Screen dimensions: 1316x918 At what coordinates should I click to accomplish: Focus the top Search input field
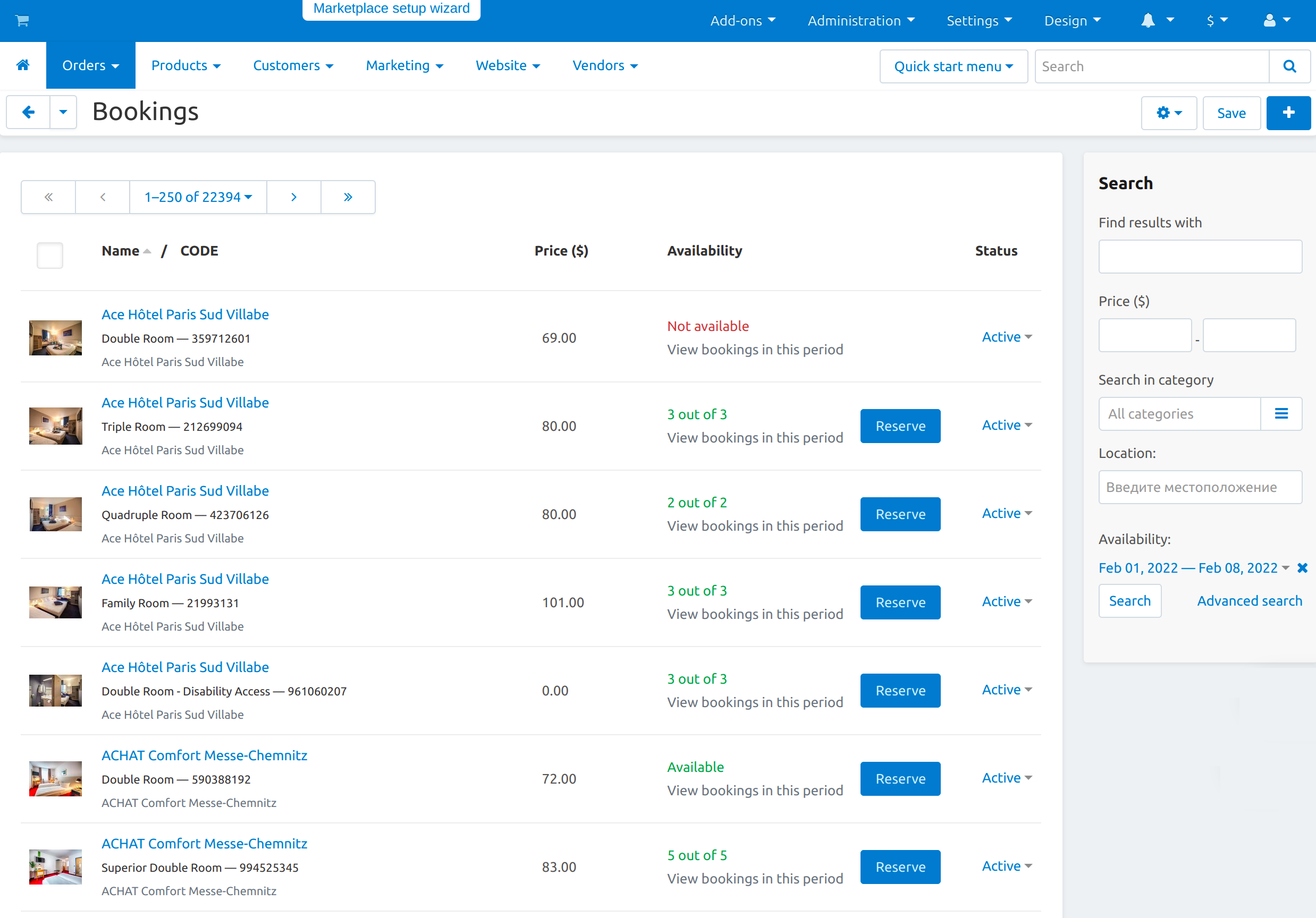coord(1152,66)
